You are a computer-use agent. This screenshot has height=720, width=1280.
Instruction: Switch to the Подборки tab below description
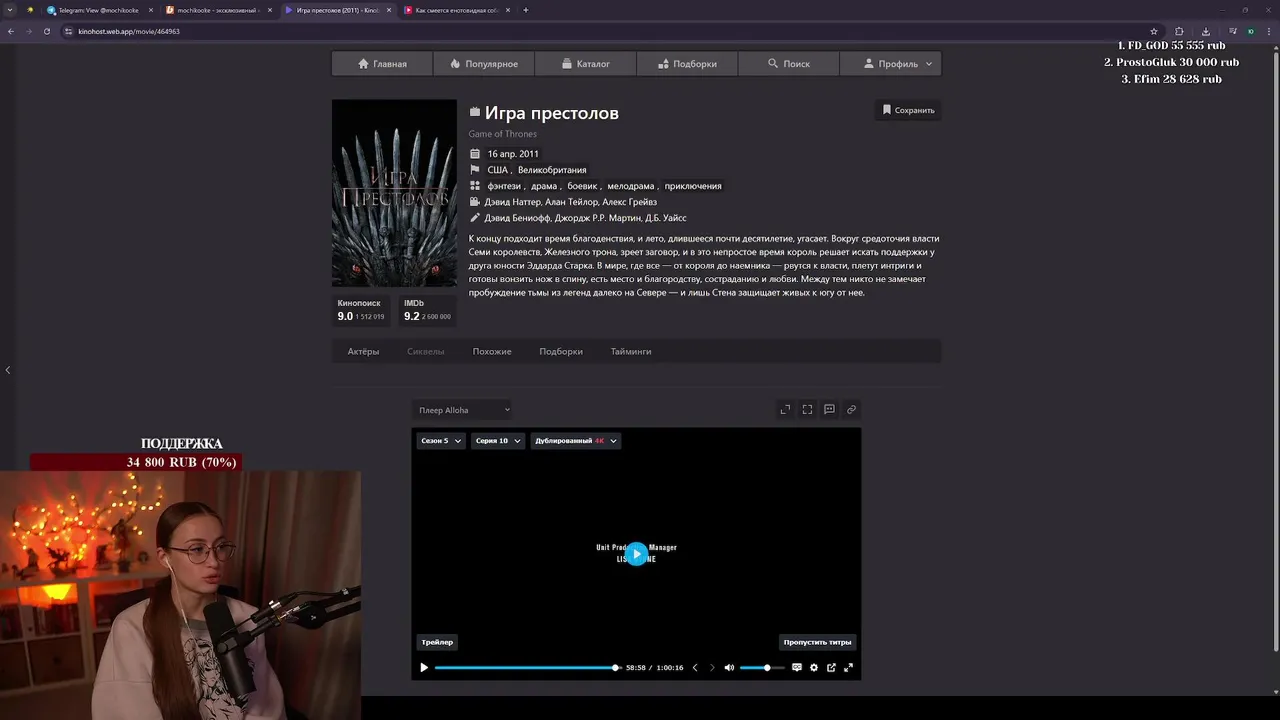tap(561, 351)
